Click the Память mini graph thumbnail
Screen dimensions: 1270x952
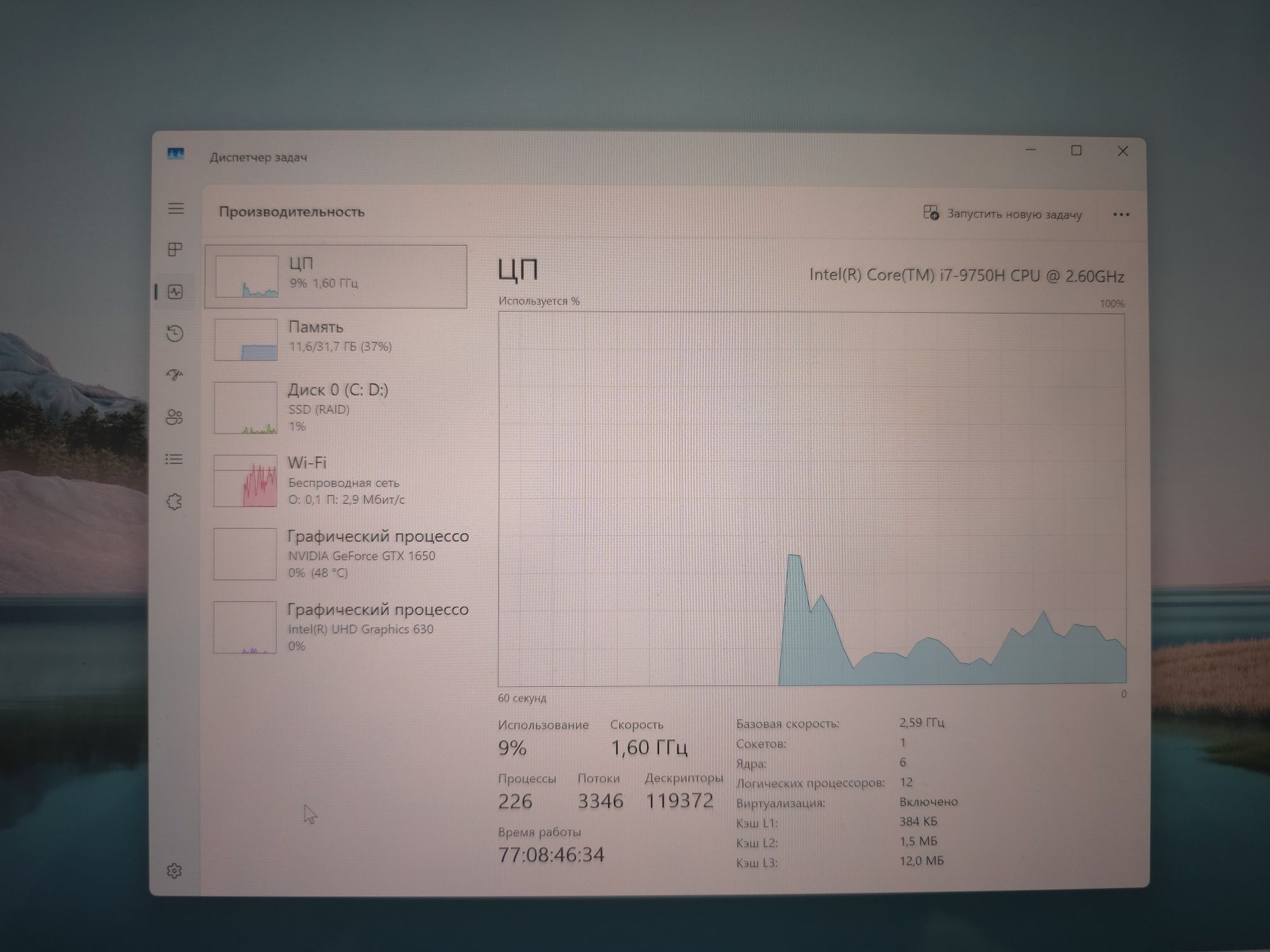(246, 340)
